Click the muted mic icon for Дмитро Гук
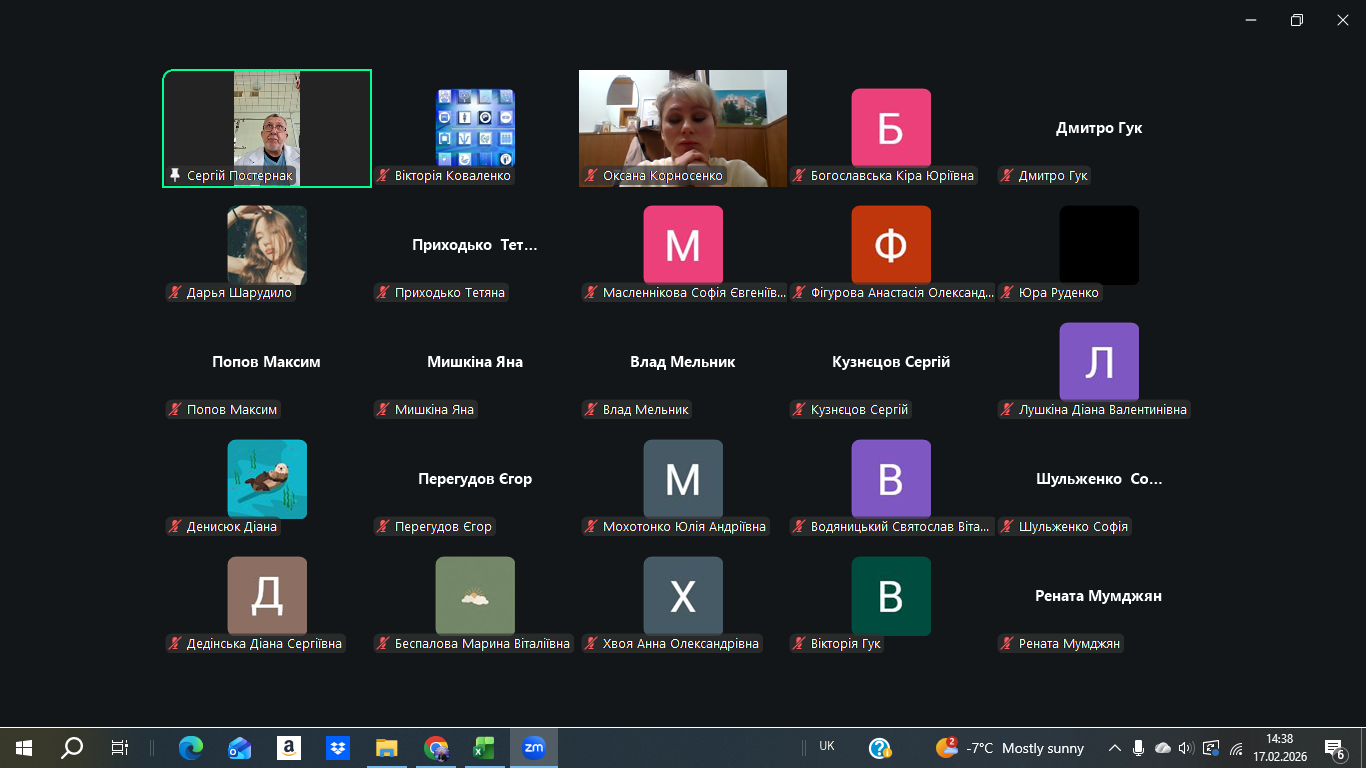This screenshot has width=1366, height=768. coord(1007,176)
